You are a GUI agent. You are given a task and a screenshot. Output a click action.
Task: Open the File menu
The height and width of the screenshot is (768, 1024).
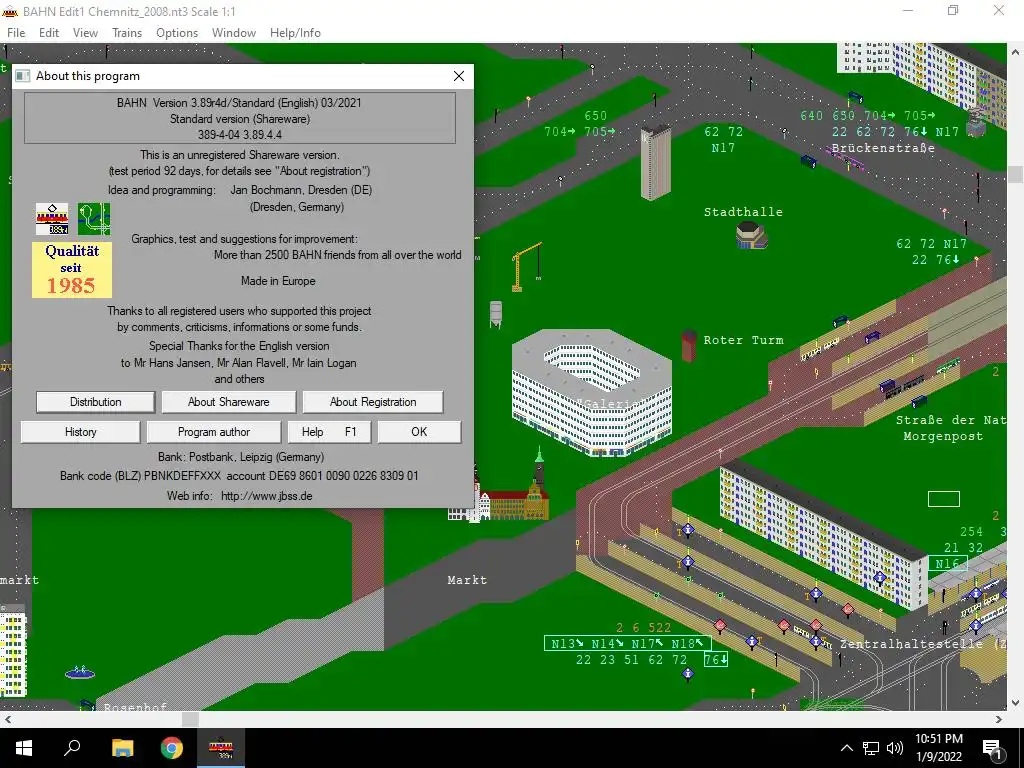[16, 33]
